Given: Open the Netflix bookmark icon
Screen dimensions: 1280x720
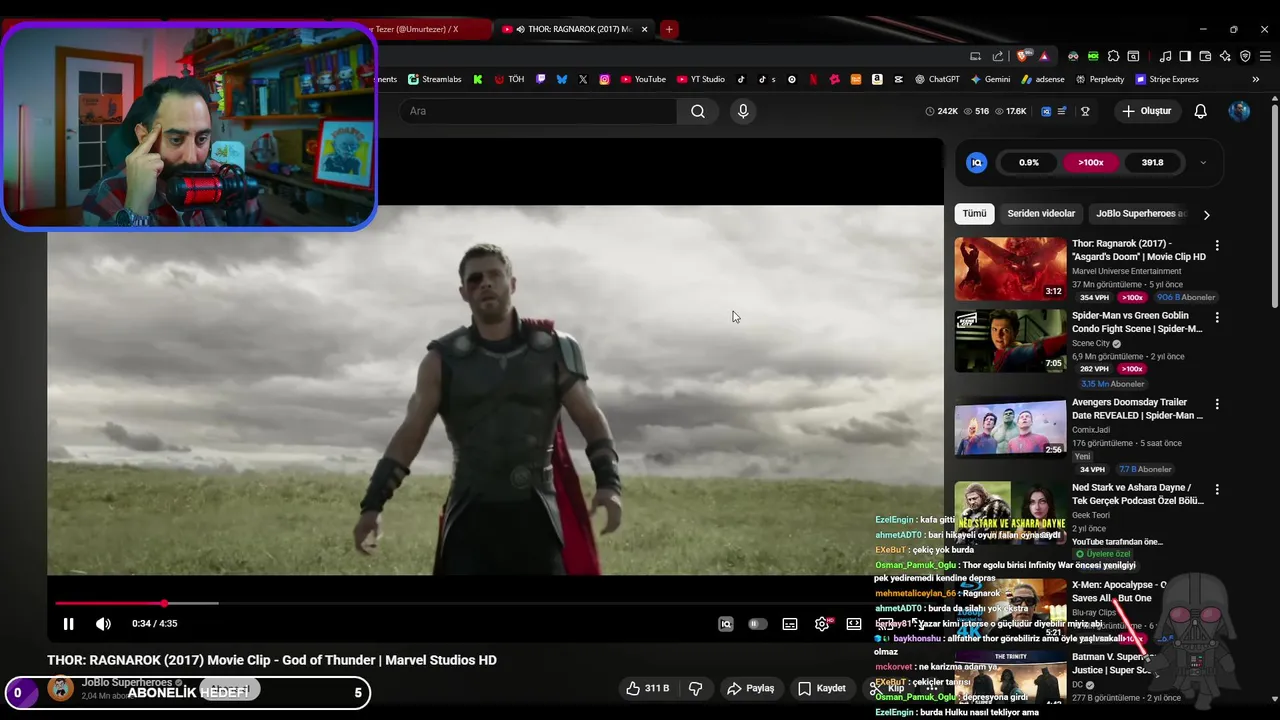Looking at the screenshot, I should pyautogui.click(x=813, y=79).
